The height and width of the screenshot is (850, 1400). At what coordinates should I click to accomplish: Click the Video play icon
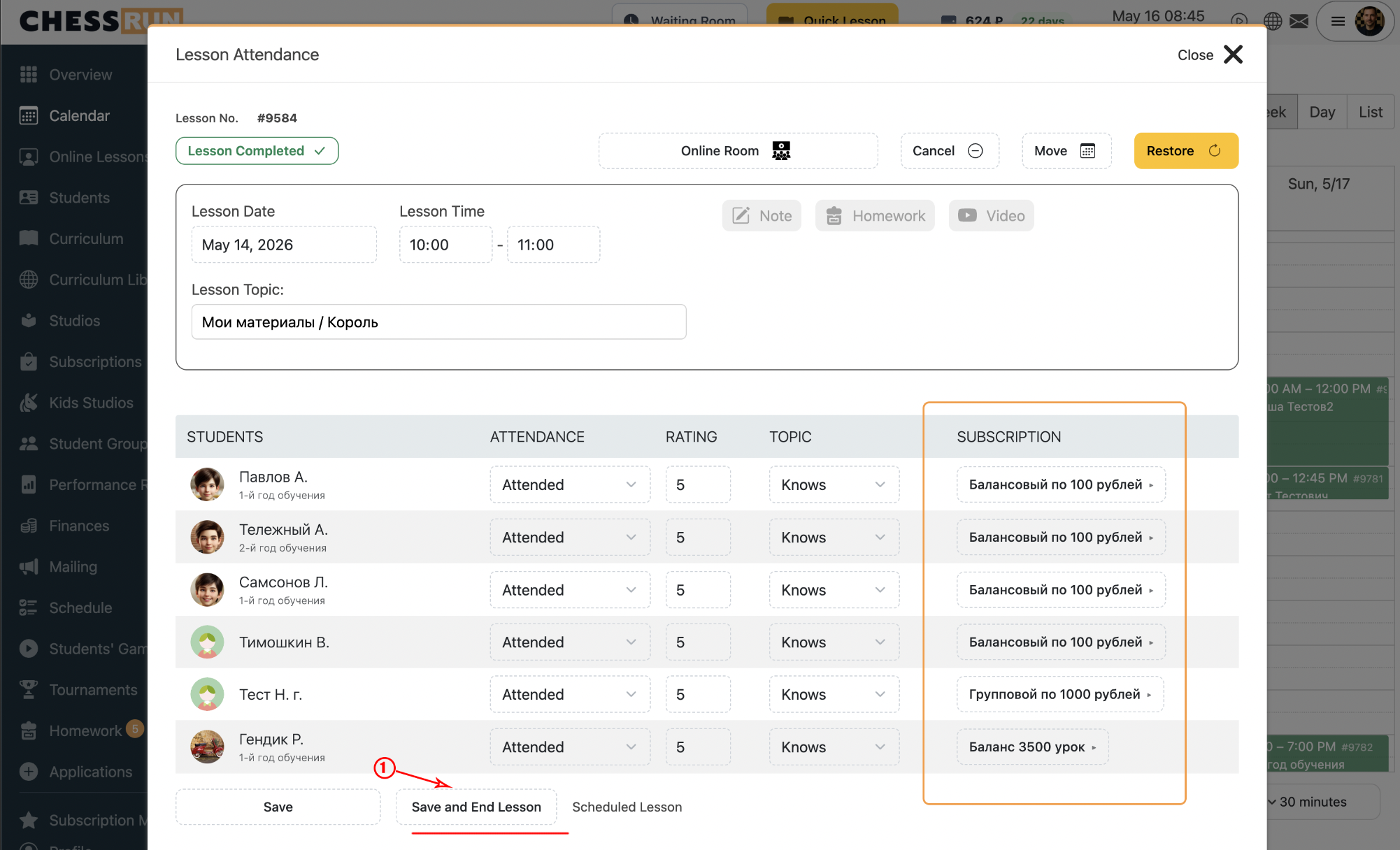967,215
